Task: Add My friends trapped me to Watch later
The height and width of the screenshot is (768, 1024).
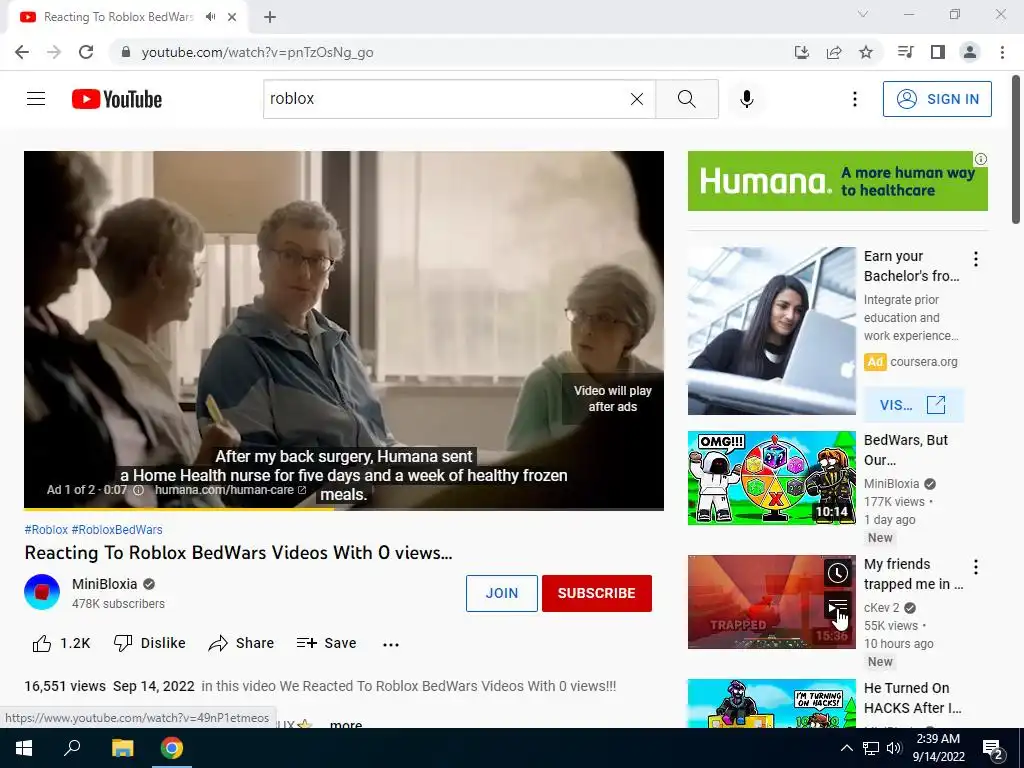Action: pos(838,573)
